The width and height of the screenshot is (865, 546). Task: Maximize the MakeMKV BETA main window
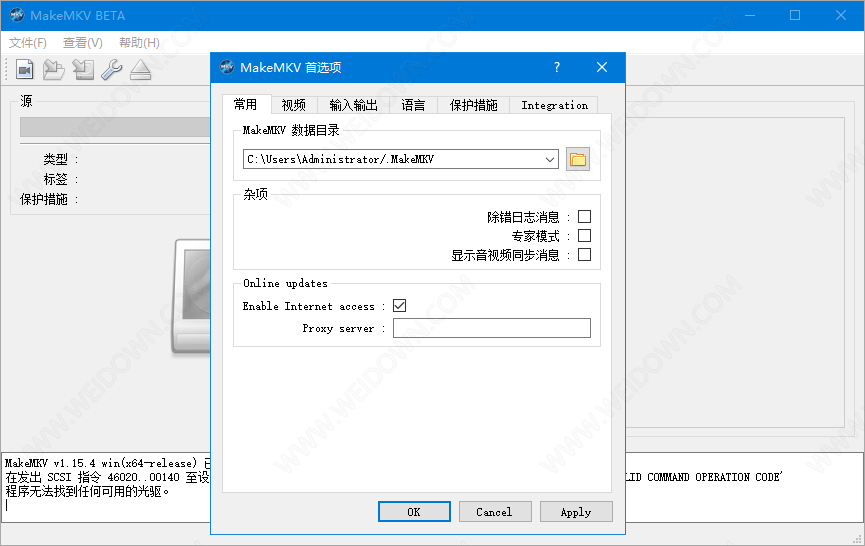(795, 15)
